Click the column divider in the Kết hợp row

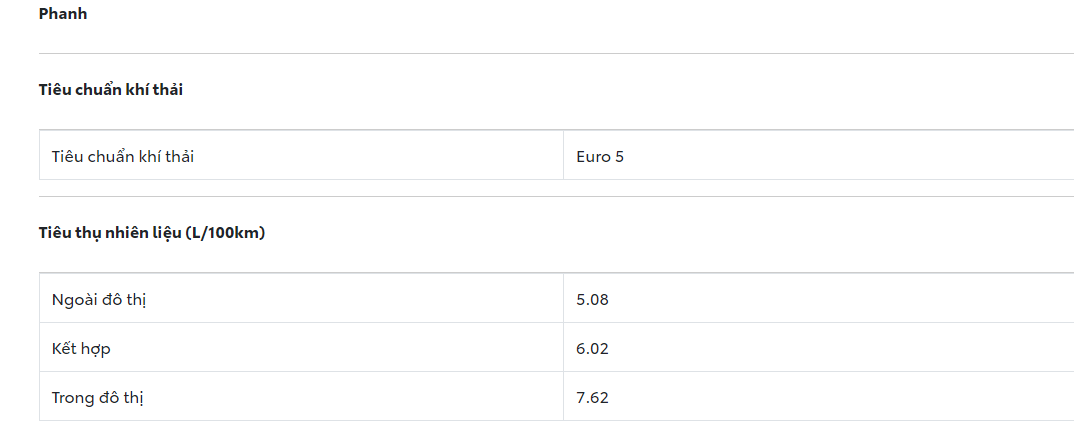pyautogui.click(x=563, y=348)
